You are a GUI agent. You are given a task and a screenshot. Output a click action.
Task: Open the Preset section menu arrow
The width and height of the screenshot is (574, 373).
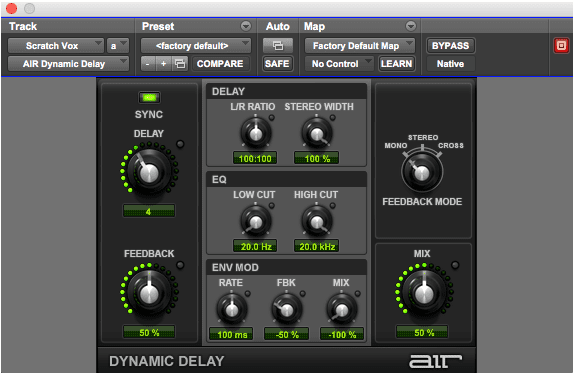(x=246, y=26)
